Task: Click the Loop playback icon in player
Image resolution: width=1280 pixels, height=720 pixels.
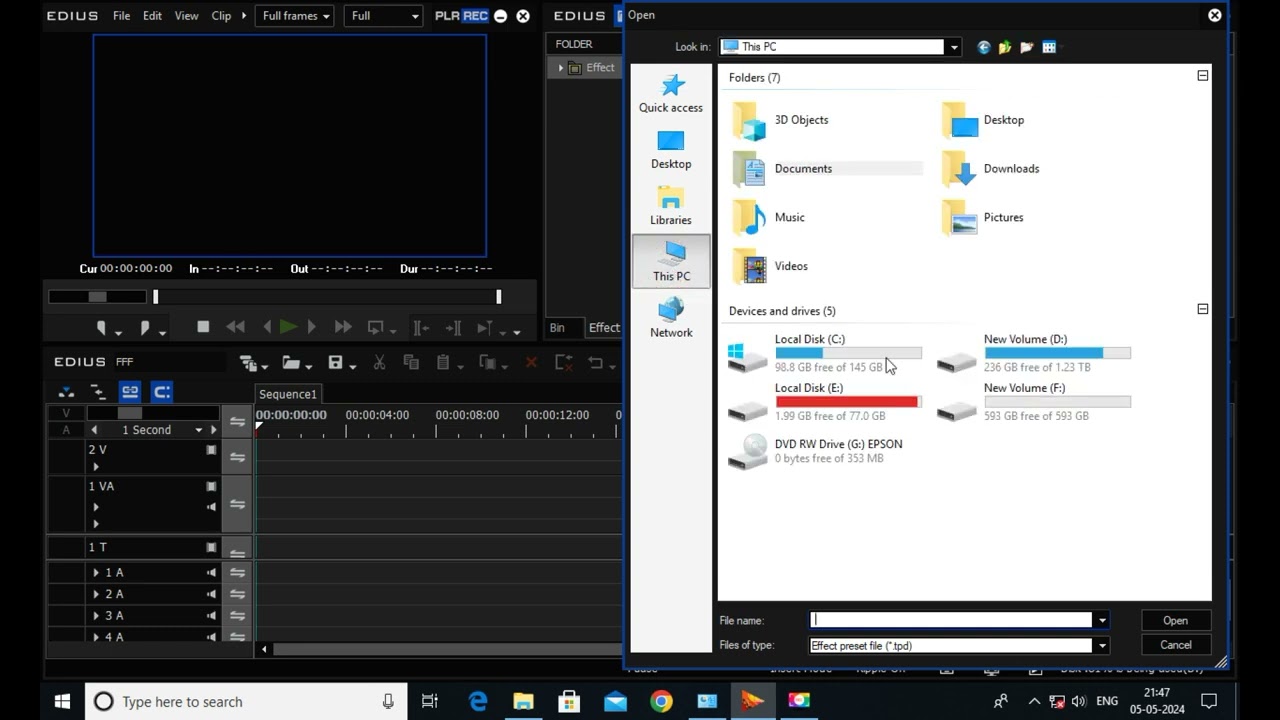Action: [x=376, y=327]
